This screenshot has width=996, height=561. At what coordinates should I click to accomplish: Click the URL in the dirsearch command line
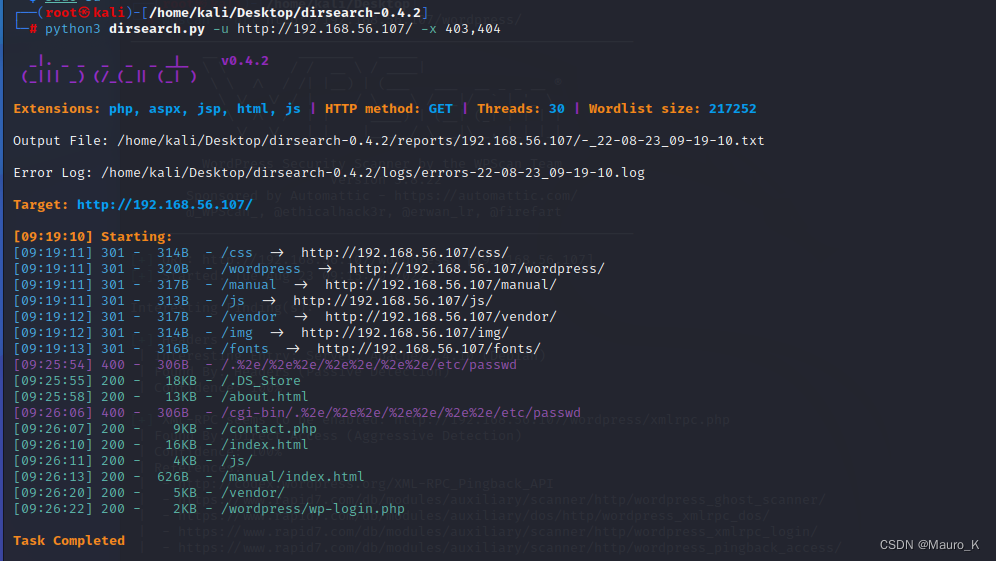[325, 29]
